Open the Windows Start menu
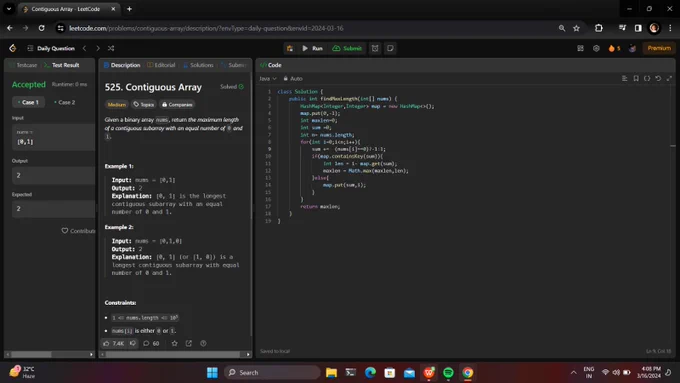680x383 pixels. pyautogui.click(x=212, y=373)
